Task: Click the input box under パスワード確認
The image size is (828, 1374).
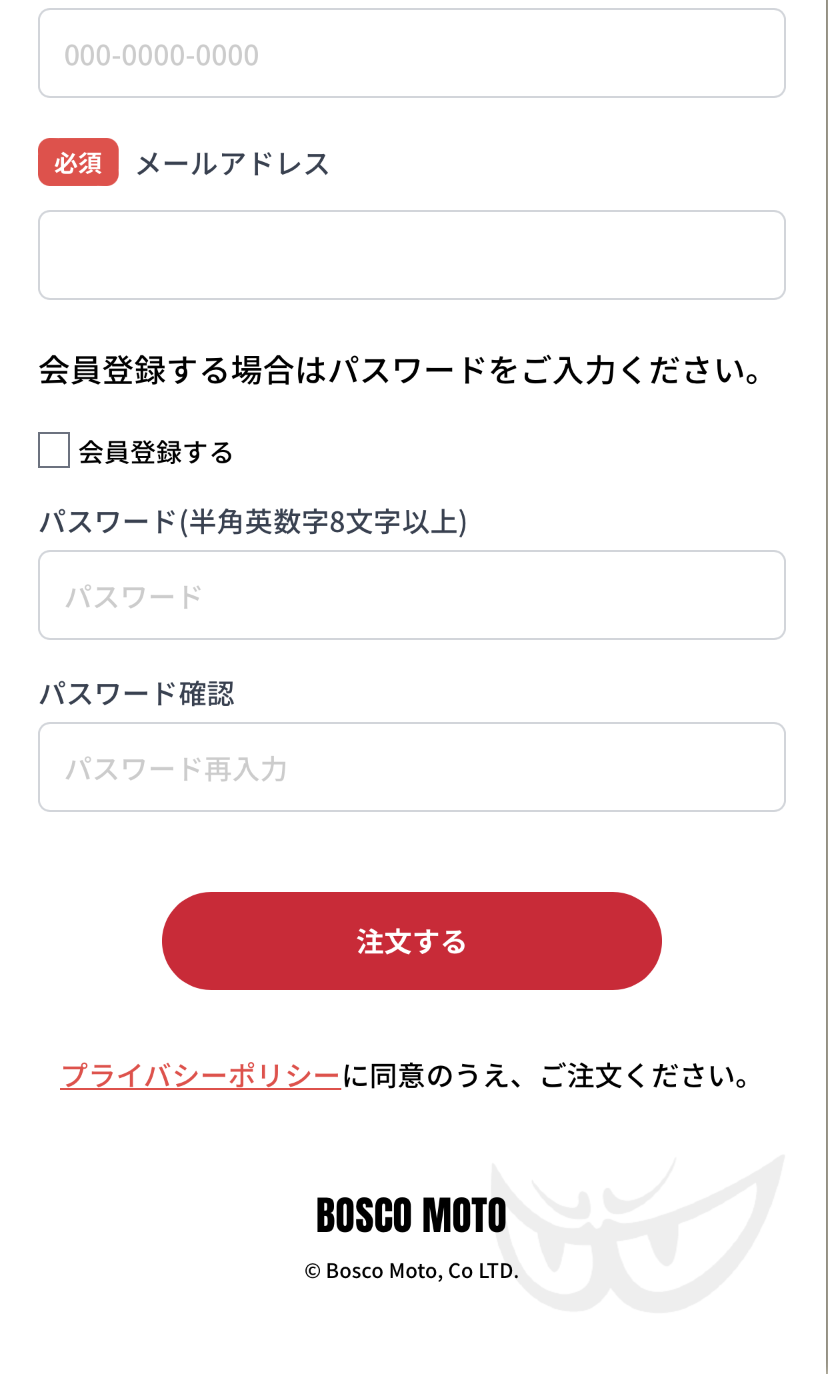Action: 412,767
